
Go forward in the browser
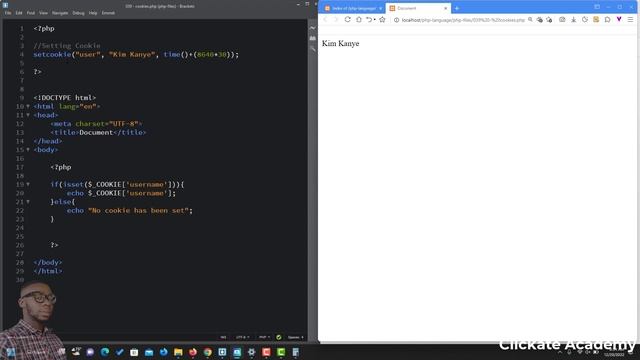tap(336, 20)
